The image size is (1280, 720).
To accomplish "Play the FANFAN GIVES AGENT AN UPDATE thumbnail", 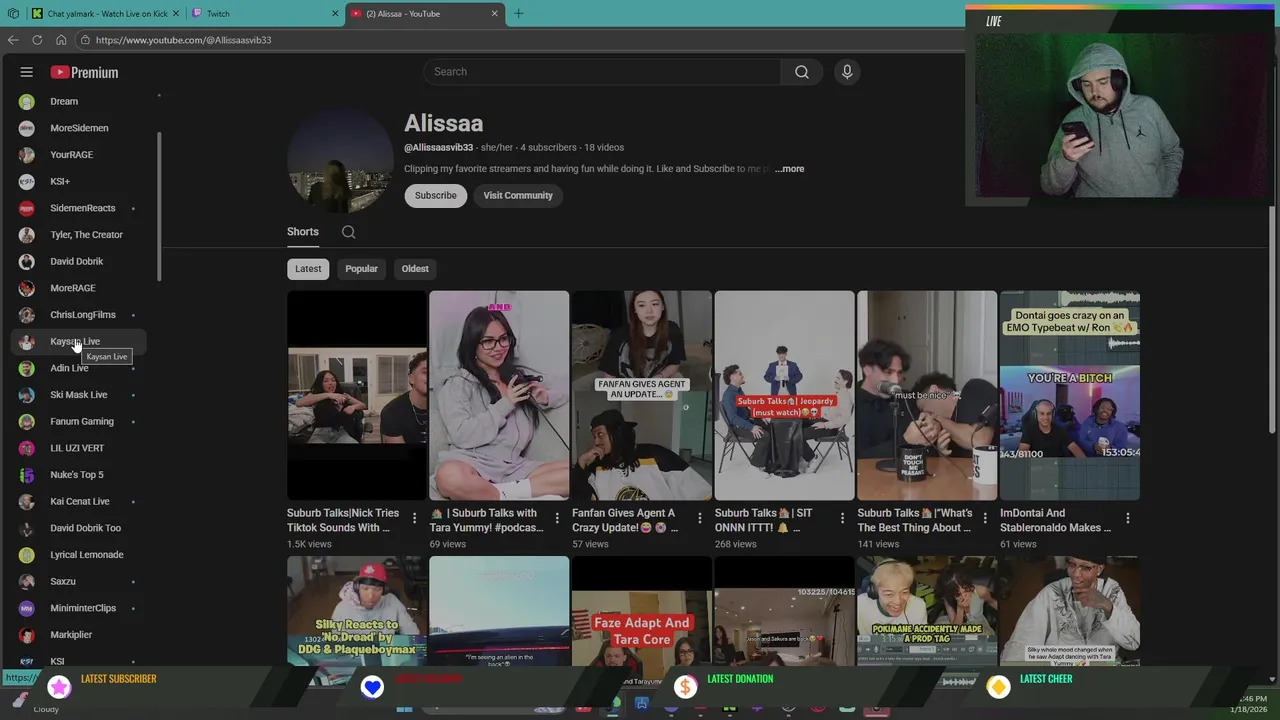I will 642,396.
